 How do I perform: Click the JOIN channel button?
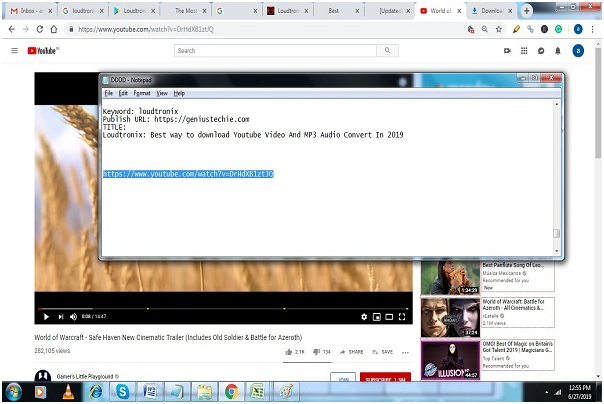(x=343, y=377)
